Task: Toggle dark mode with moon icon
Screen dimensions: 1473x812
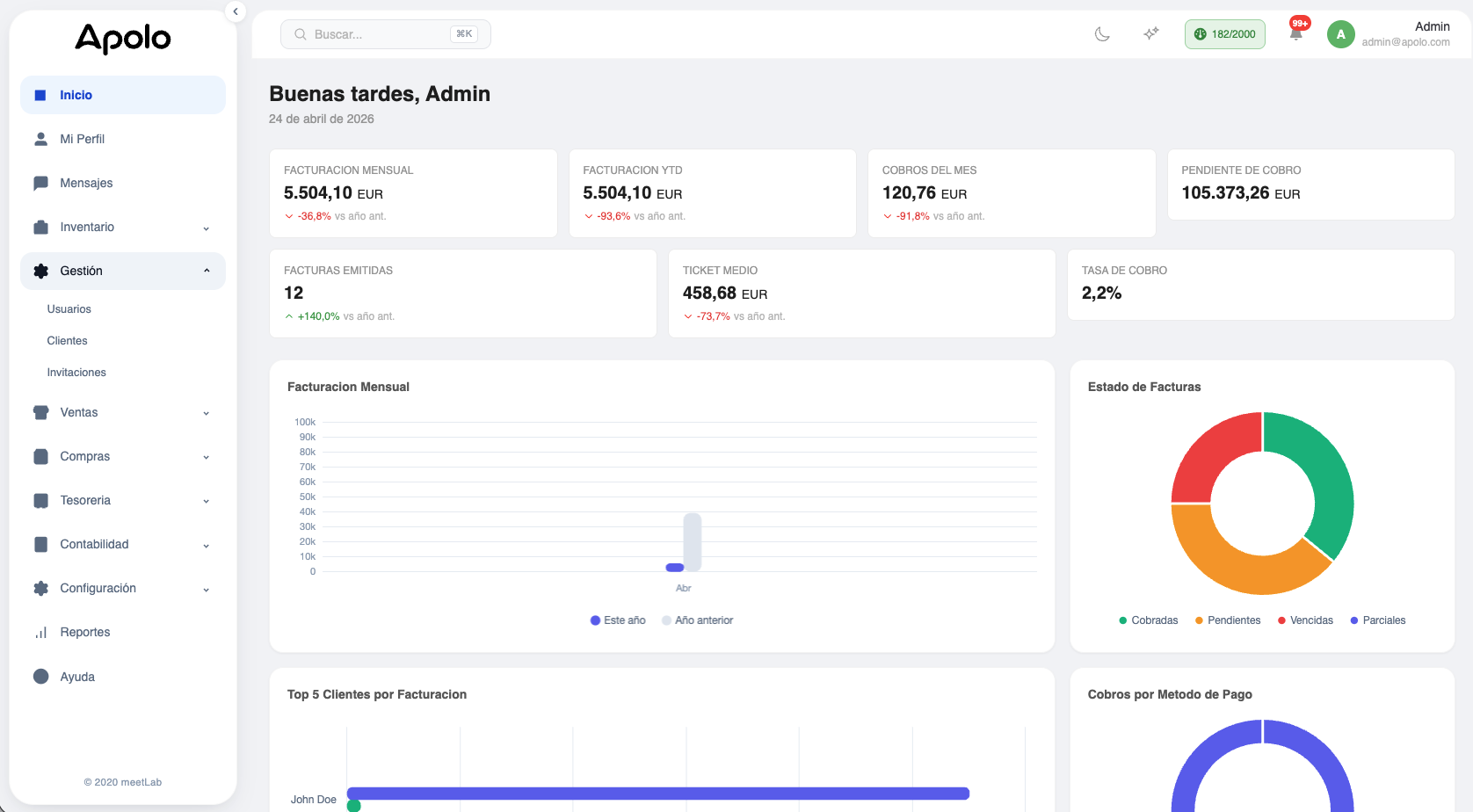Action: coord(1102,33)
